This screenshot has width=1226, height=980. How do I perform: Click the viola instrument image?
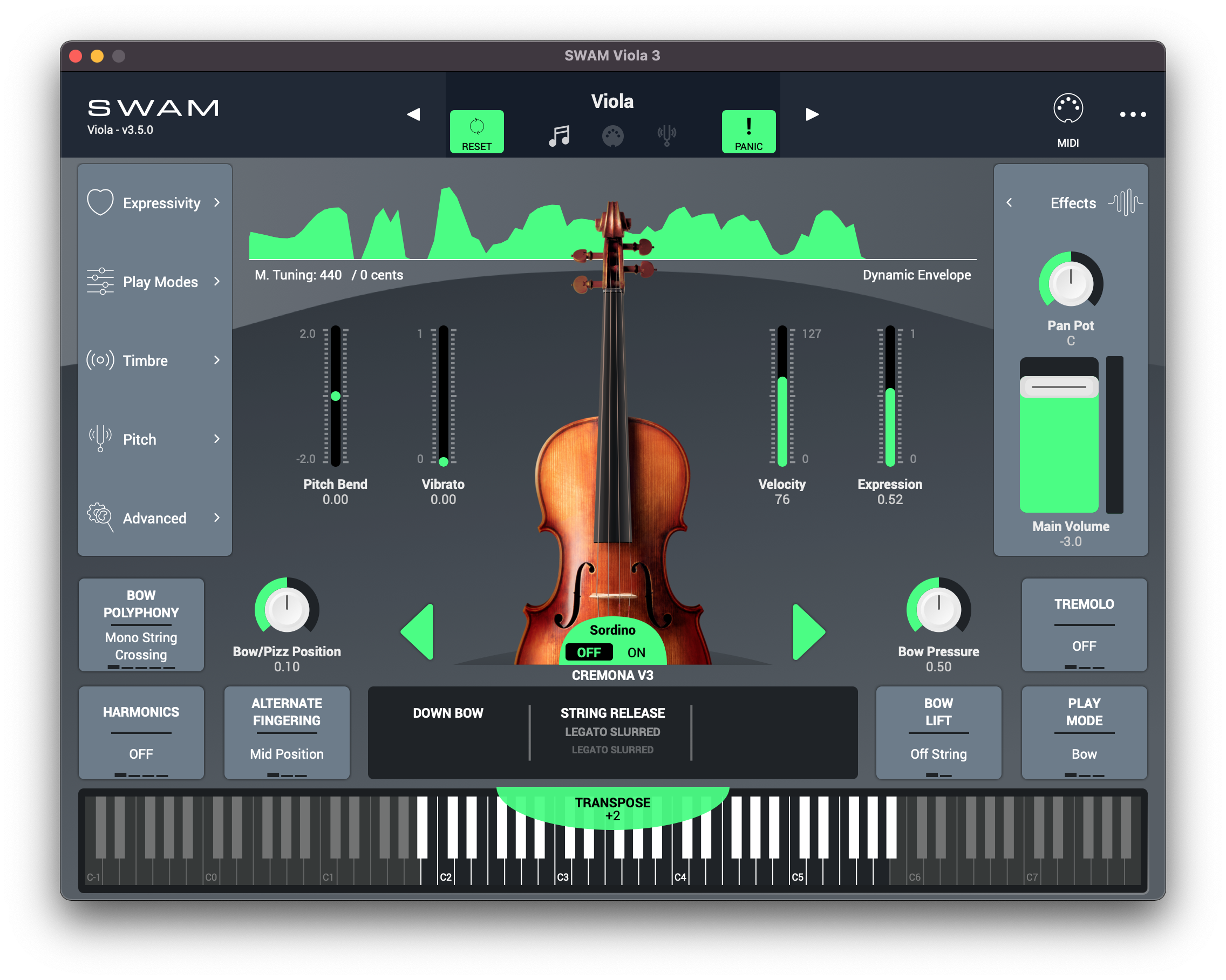pyautogui.click(x=612, y=432)
